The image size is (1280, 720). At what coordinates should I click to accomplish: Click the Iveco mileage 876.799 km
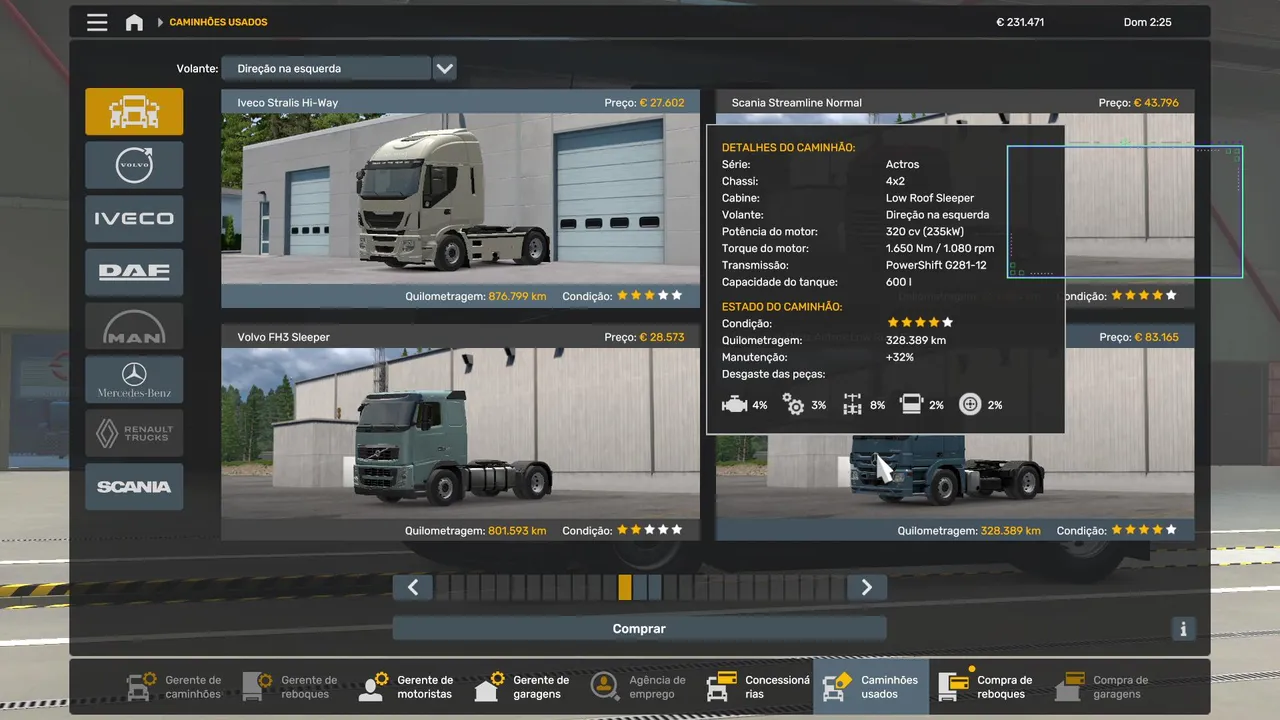point(517,296)
